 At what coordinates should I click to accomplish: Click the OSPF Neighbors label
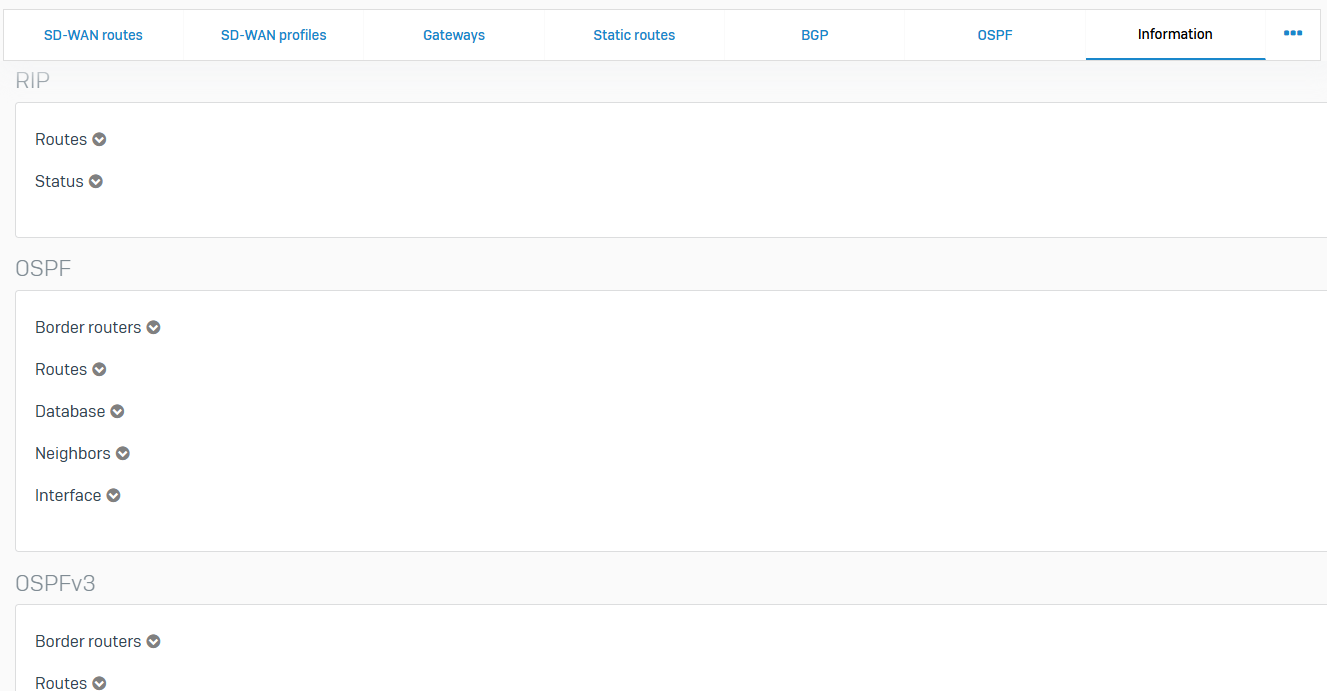tap(73, 454)
